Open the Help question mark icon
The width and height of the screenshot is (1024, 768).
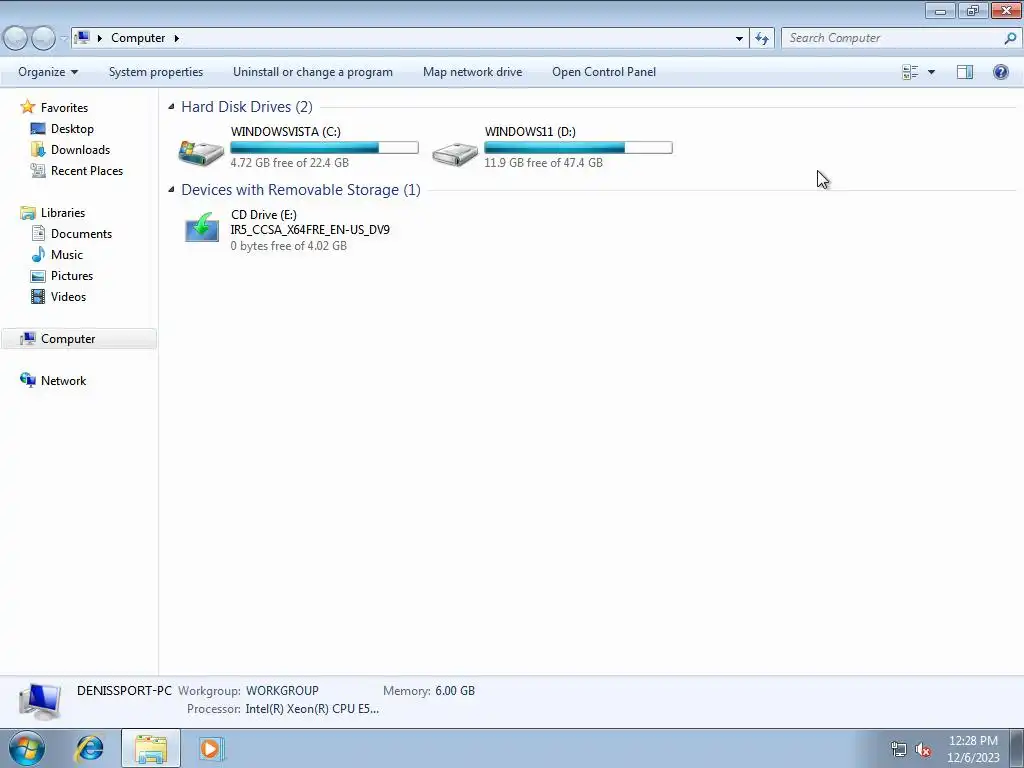(1000, 72)
